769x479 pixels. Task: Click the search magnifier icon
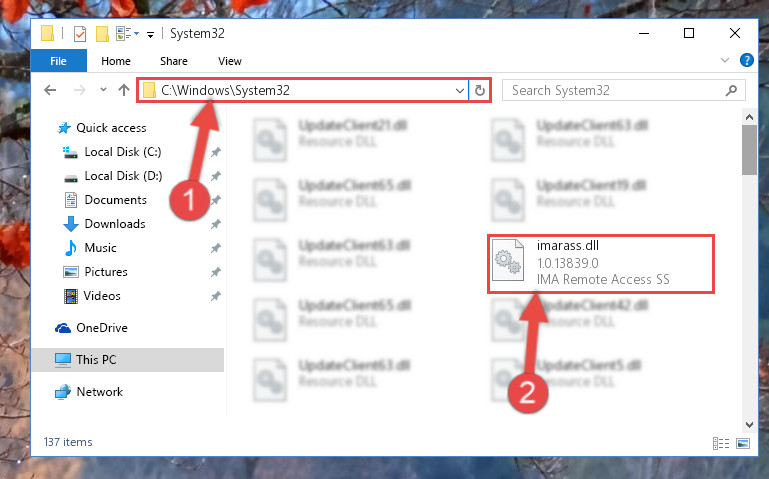[731, 91]
